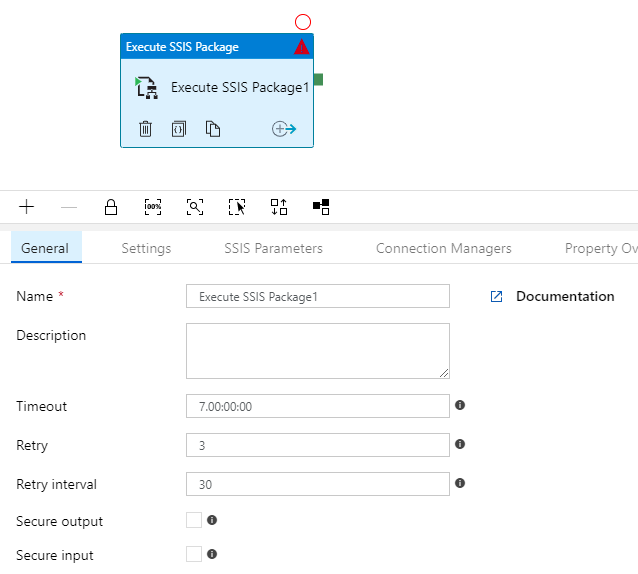View source code of the activity
Image resolution: width=638 pixels, height=574 pixels.
point(179,129)
